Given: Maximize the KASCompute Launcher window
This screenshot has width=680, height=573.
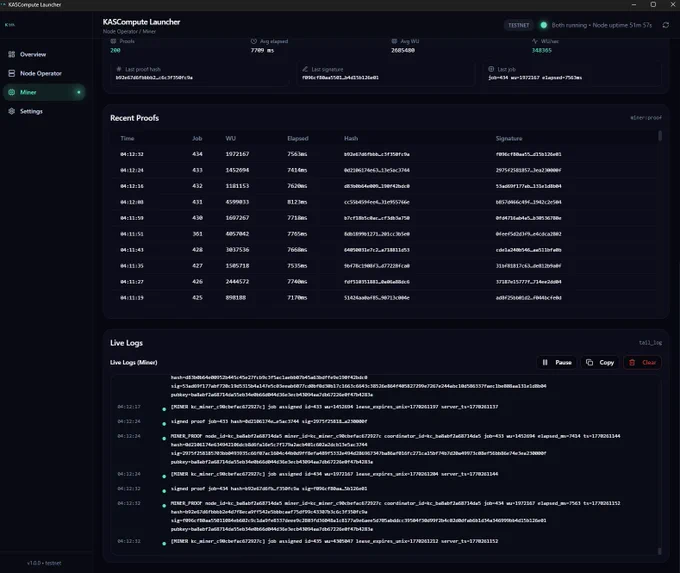Looking at the screenshot, I should pos(653,4).
